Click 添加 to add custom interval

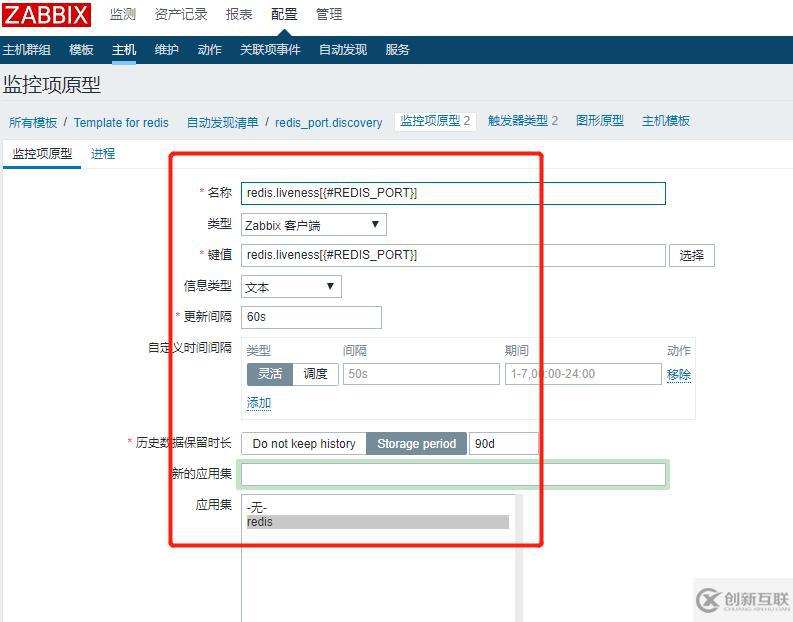tap(259, 403)
